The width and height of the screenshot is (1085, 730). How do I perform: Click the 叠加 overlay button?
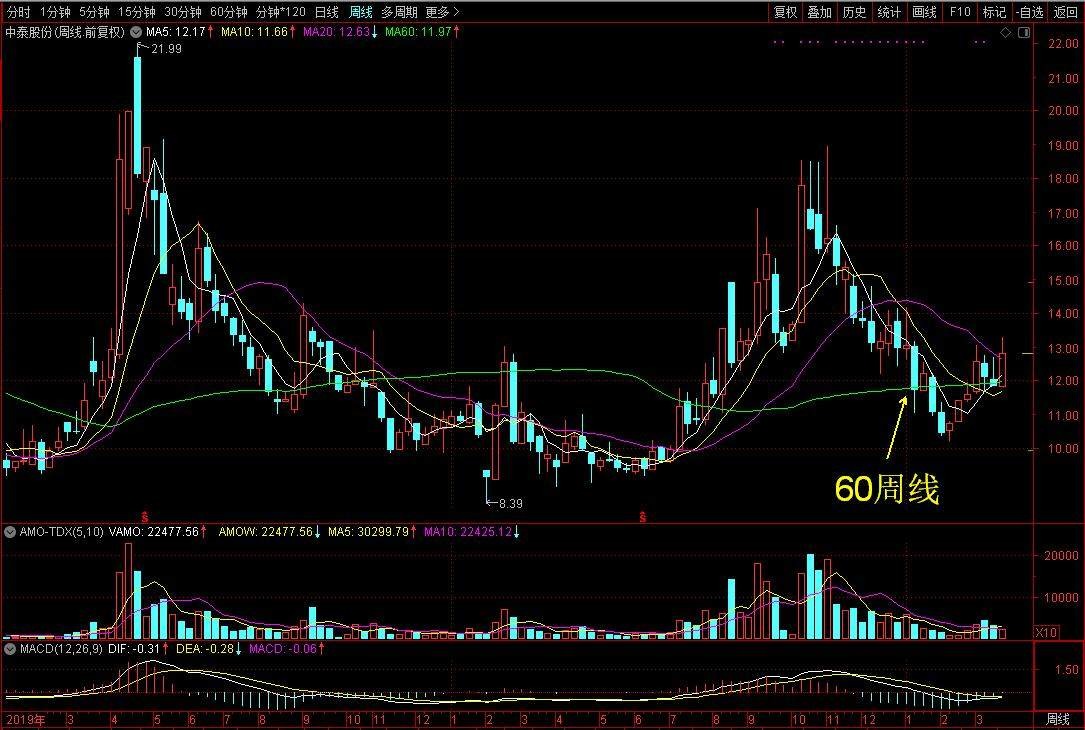(x=819, y=12)
